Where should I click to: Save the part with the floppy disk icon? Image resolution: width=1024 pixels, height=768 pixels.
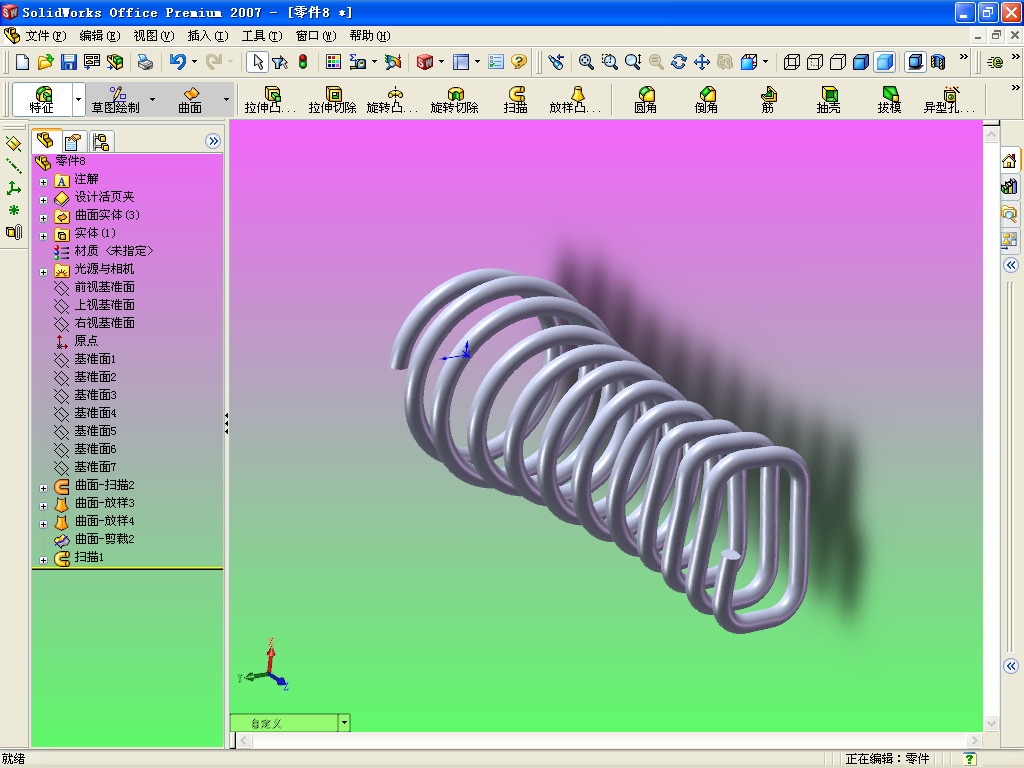click(69, 62)
